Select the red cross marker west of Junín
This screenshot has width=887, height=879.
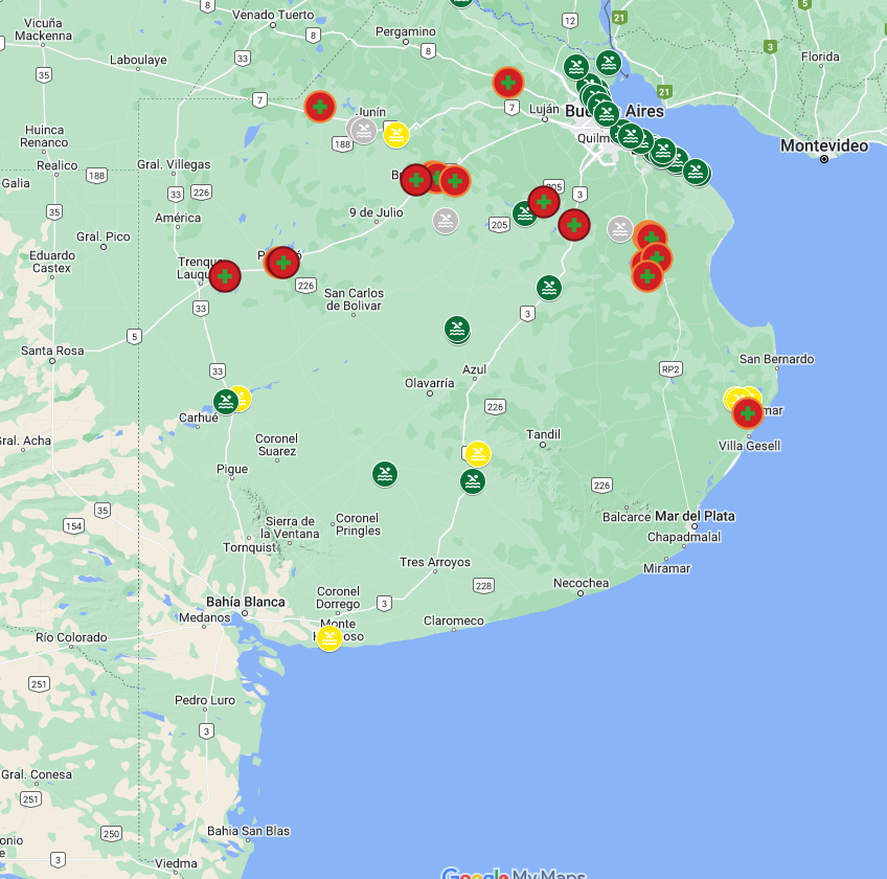point(319,106)
